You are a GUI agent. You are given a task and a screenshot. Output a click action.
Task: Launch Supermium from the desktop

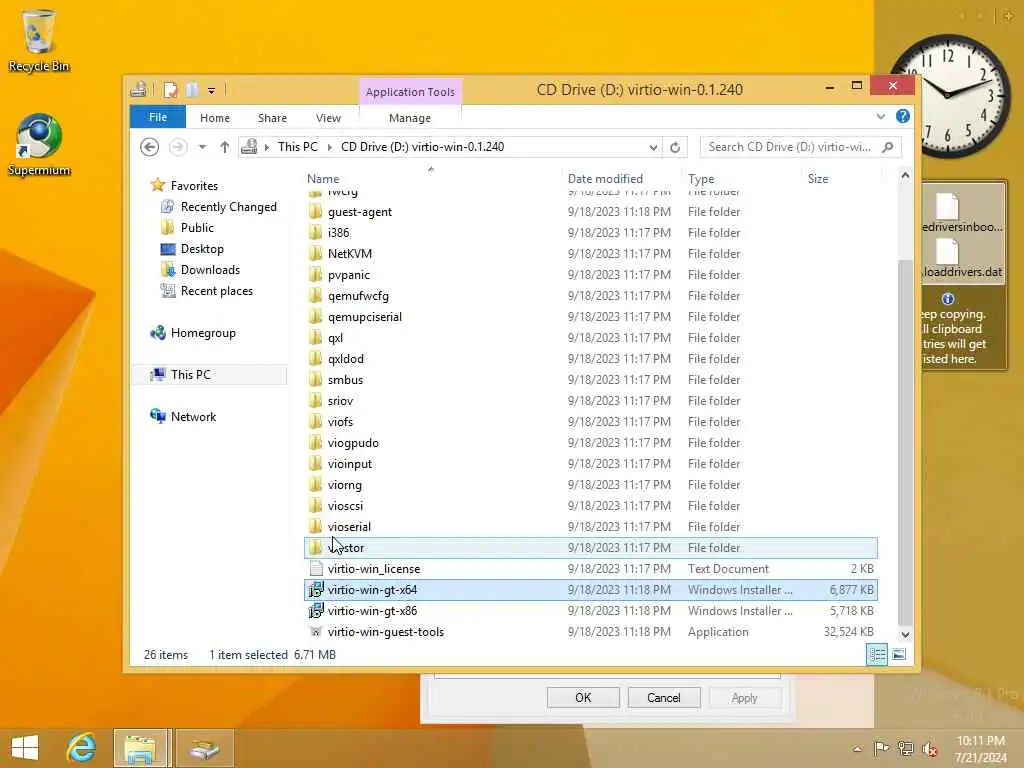point(39,145)
